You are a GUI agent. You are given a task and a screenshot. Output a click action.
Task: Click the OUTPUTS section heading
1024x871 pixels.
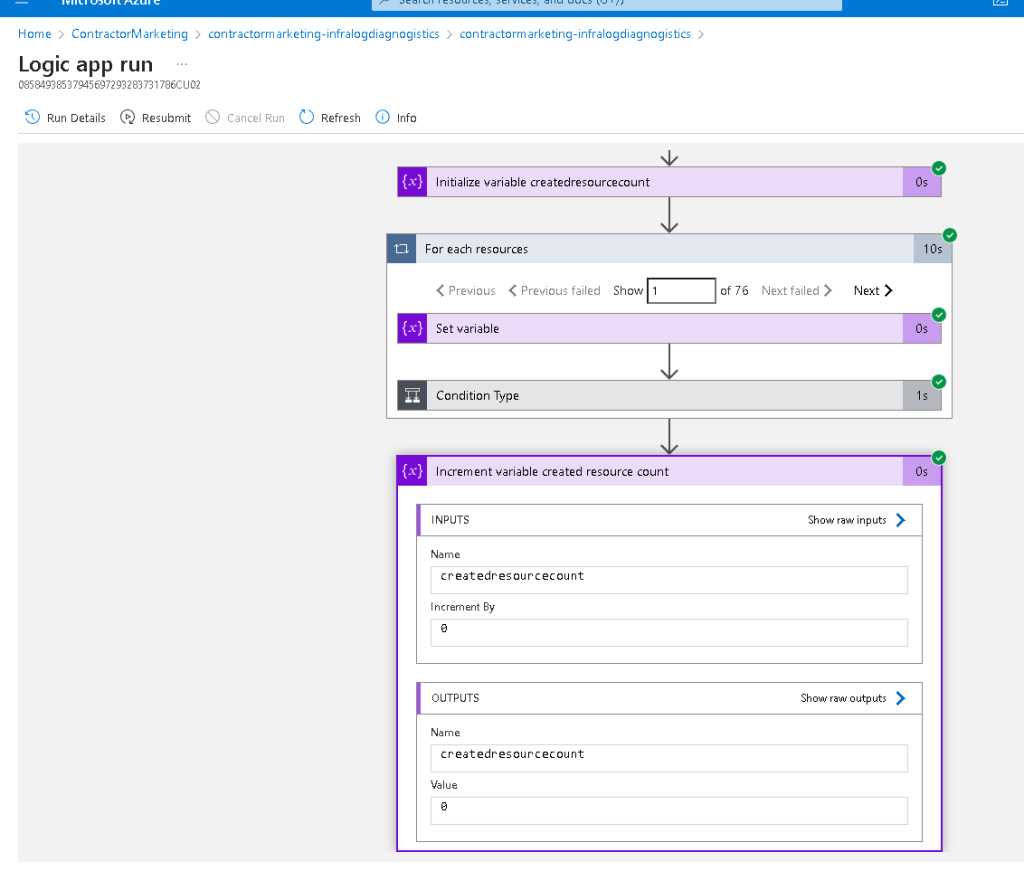[x=455, y=698]
